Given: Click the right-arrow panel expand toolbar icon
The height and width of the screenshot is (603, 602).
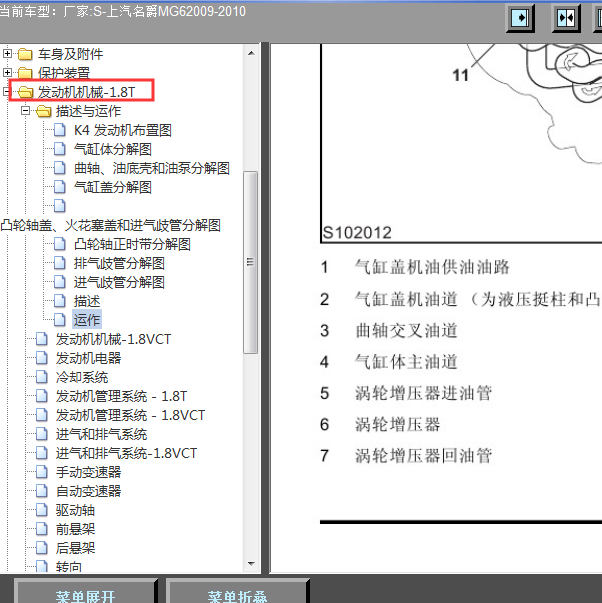Looking at the screenshot, I should pos(520,18).
